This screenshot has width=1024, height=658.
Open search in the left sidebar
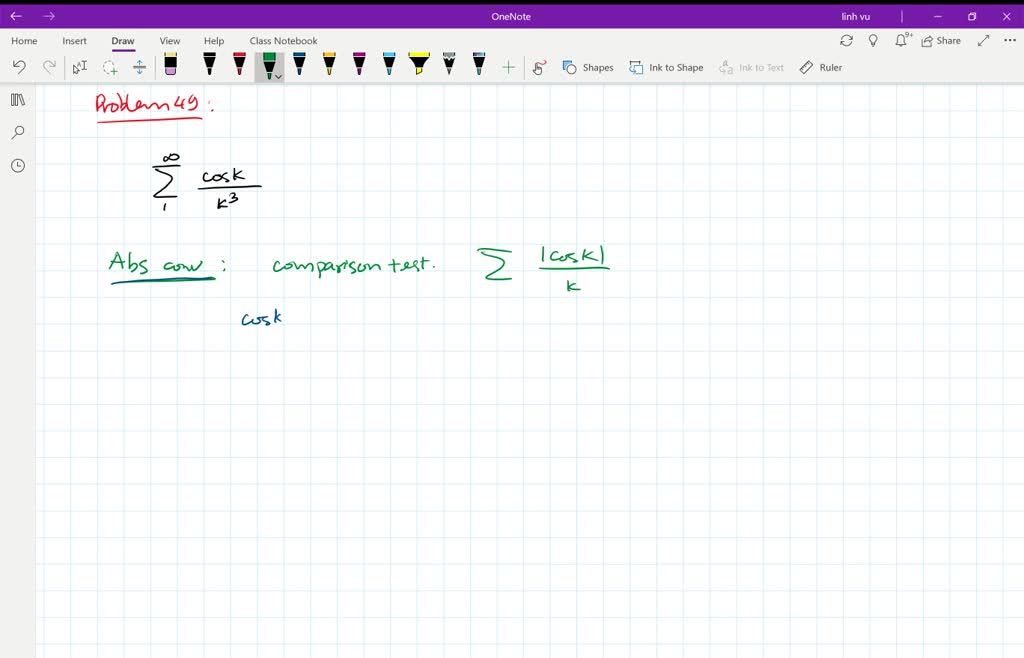click(x=17, y=131)
